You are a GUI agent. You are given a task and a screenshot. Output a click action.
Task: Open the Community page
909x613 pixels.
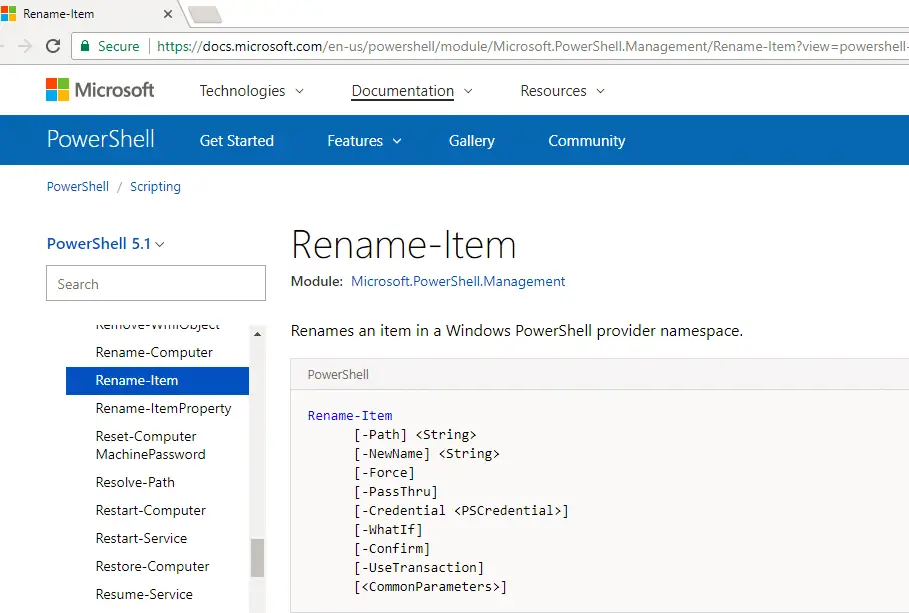pyautogui.click(x=587, y=140)
